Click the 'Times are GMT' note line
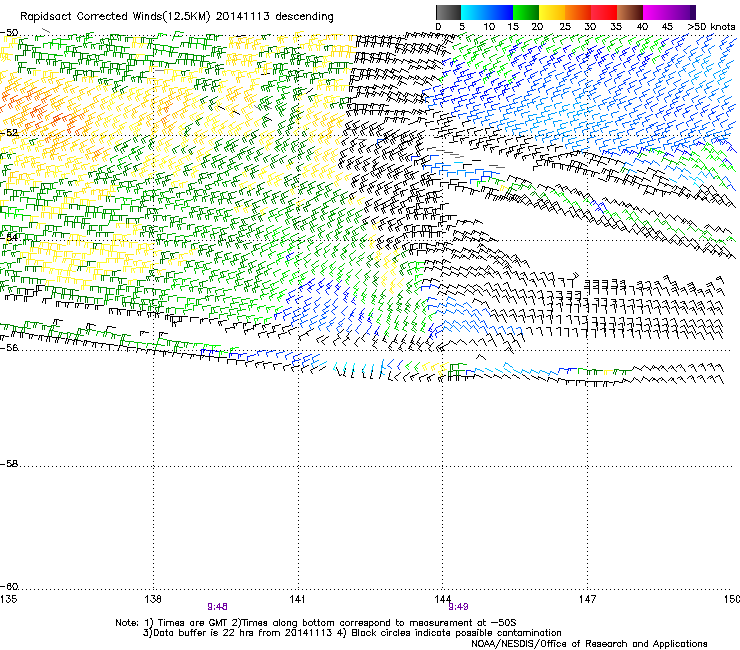Image resolution: width=740 pixels, height=650 pixels. pos(316,623)
